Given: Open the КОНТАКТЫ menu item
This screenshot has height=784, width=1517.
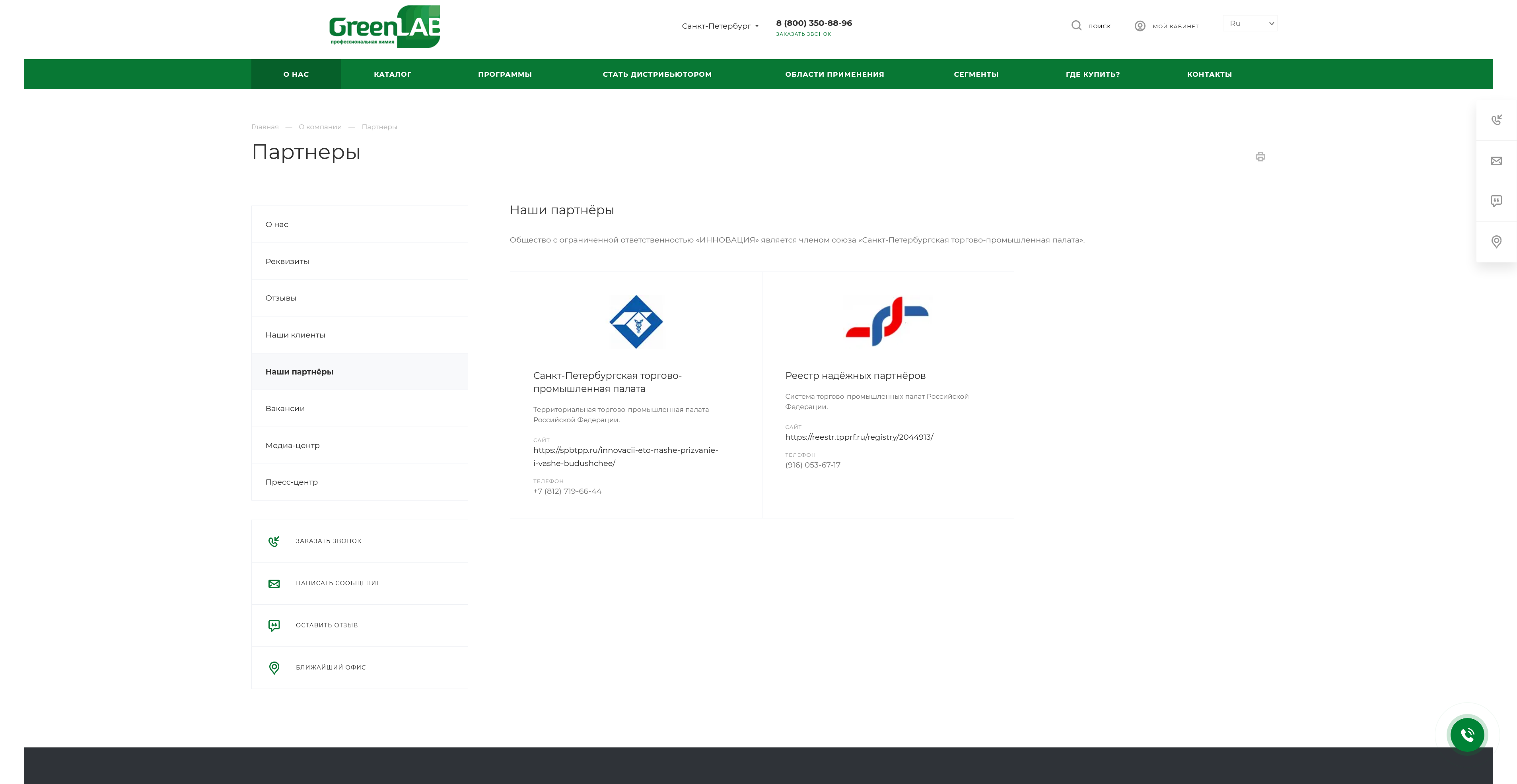Looking at the screenshot, I should [x=1209, y=74].
